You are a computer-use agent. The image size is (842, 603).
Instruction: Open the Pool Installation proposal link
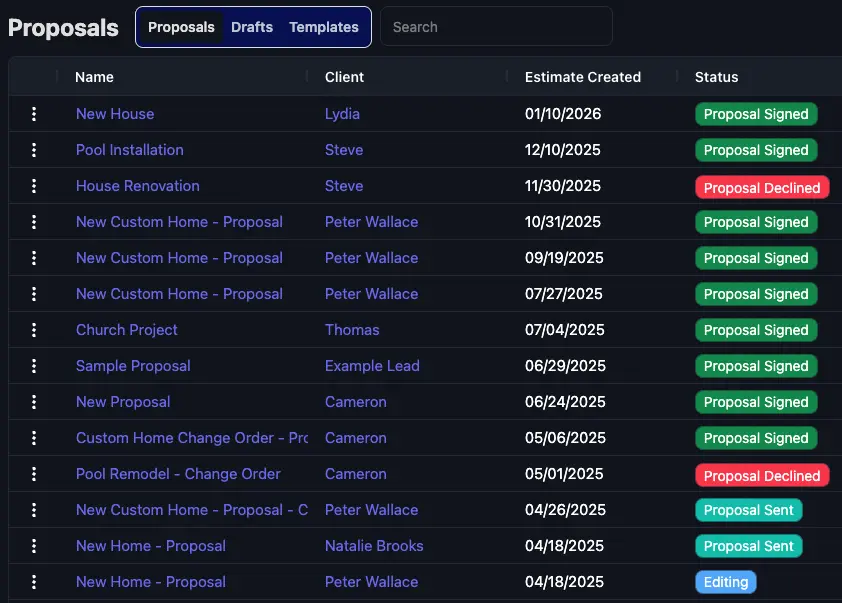130,150
